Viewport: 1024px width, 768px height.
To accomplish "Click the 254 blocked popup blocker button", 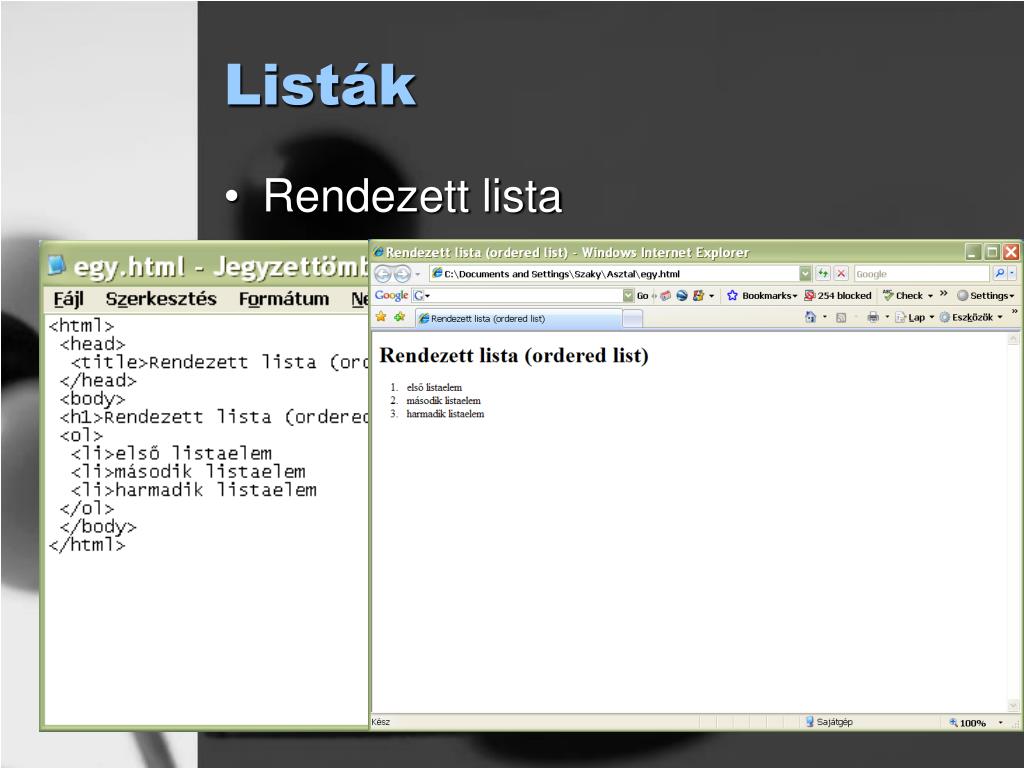I will pyautogui.click(x=838, y=296).
